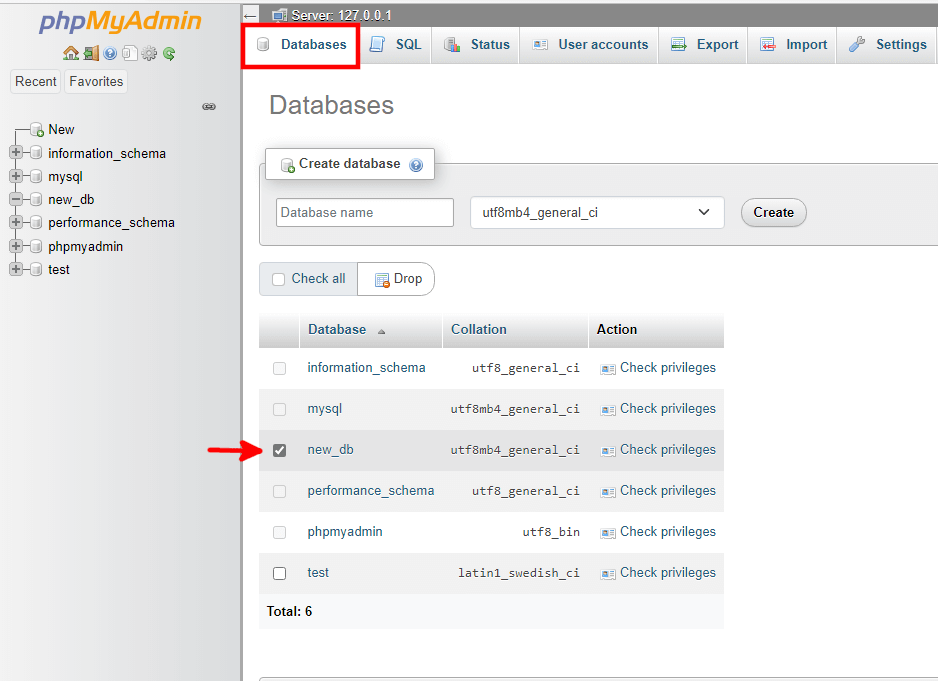The image size is (938, 681).
Task: Enable the Check all checkbox
Action: pyautogui.click(x=278, y=279)
